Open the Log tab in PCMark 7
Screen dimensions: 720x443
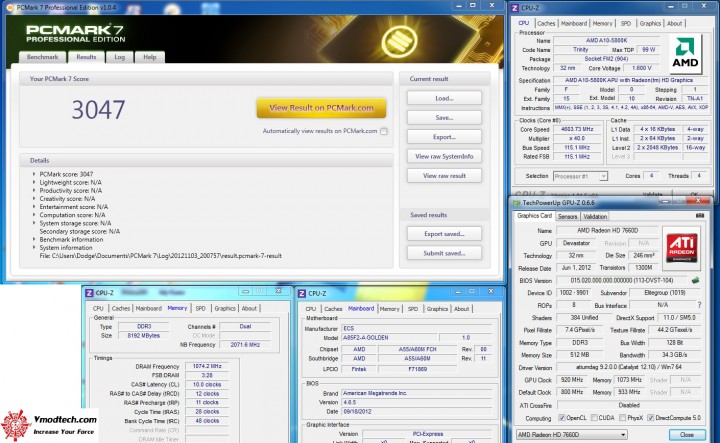tap(119, 57)
